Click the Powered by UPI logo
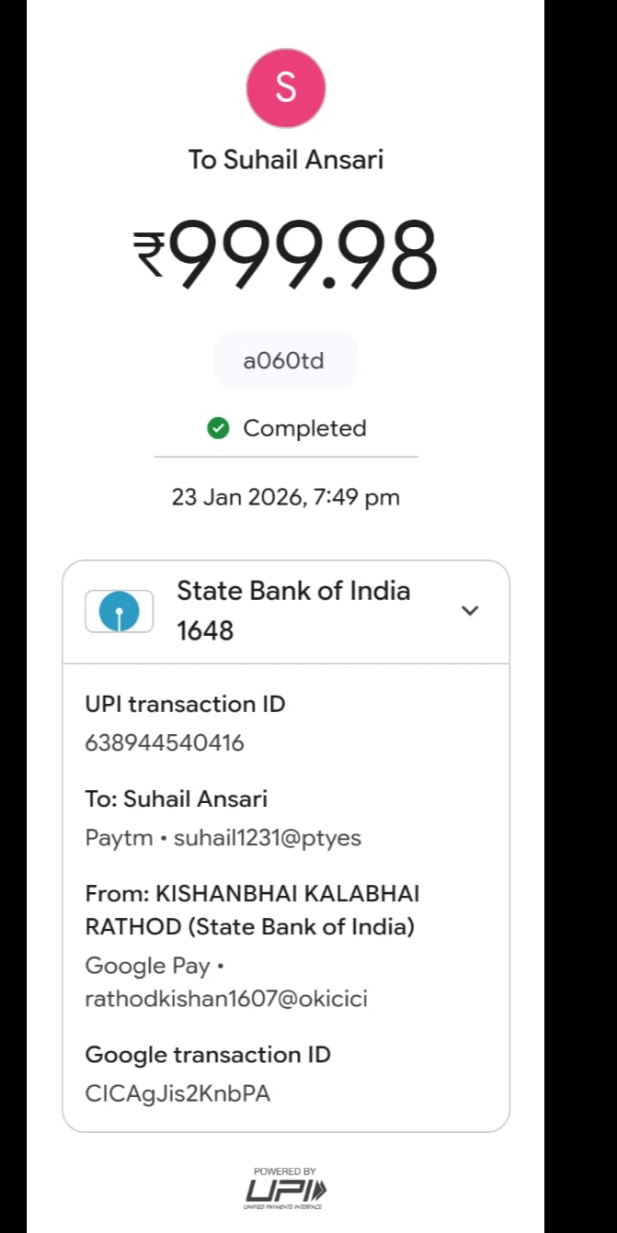617x1233 pixels. (286, 1190)
